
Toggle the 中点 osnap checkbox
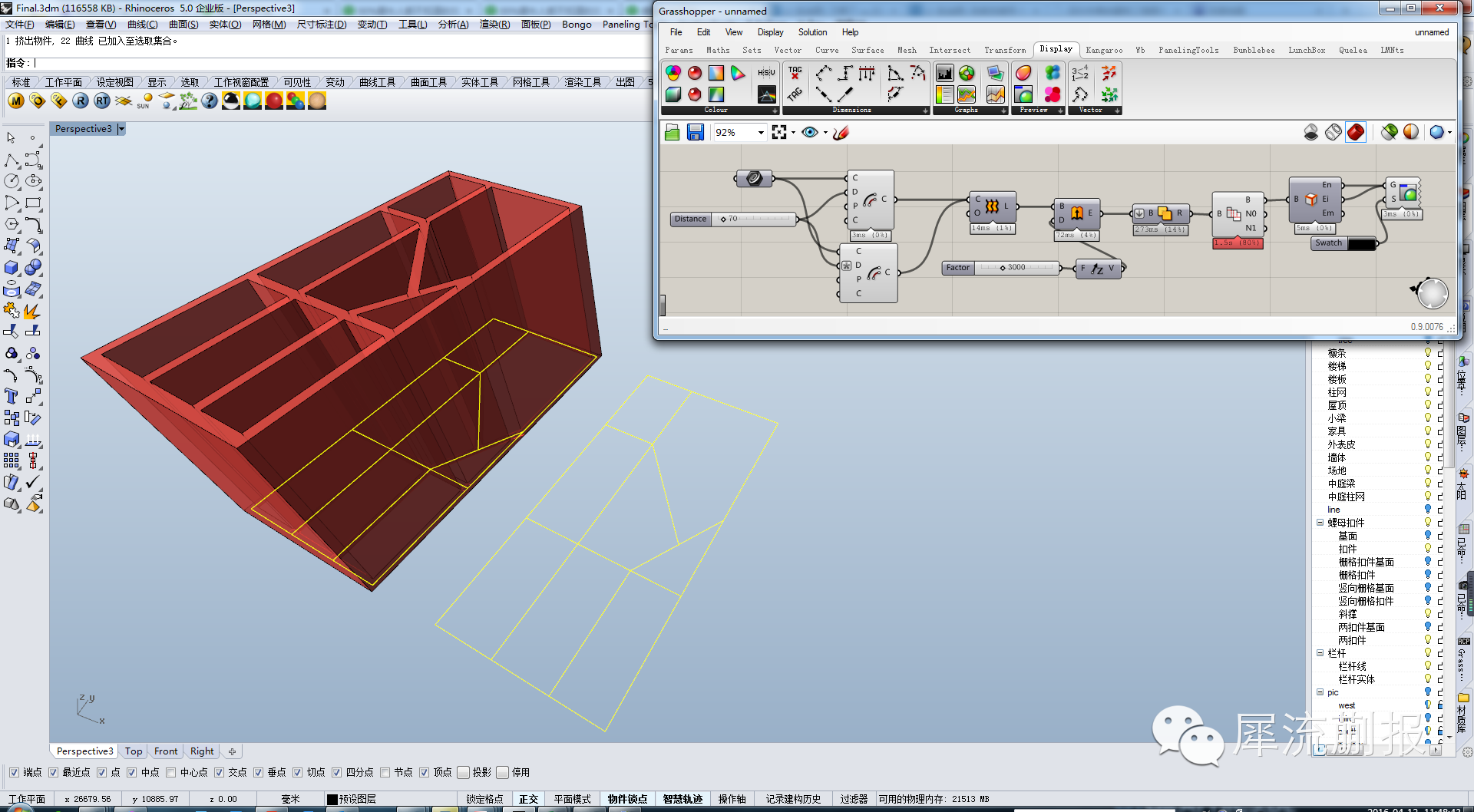coord(132,772)
